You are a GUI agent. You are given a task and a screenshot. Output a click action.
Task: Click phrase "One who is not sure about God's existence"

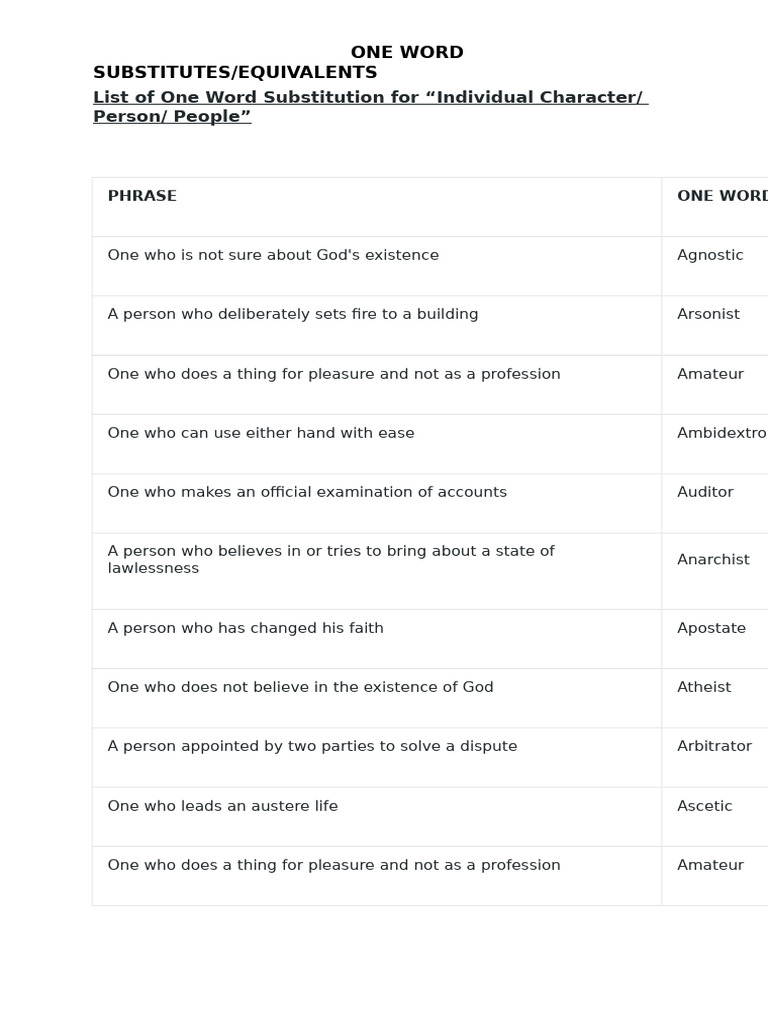(273, 255)
